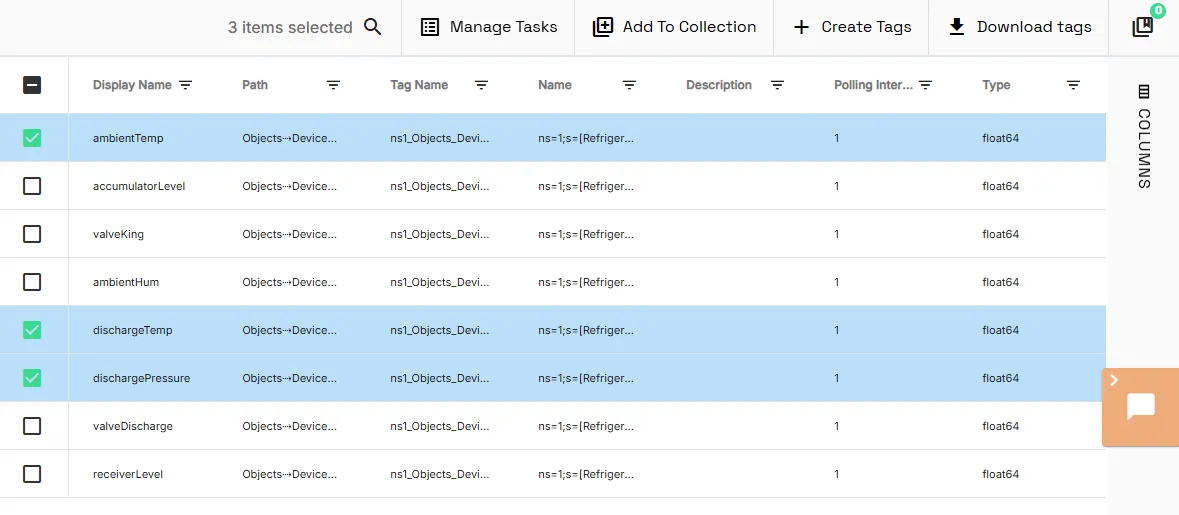This screenshot has height=515, width=1179.
Task: Open the Path column filter icon
Action: click(x=333, y=85)
